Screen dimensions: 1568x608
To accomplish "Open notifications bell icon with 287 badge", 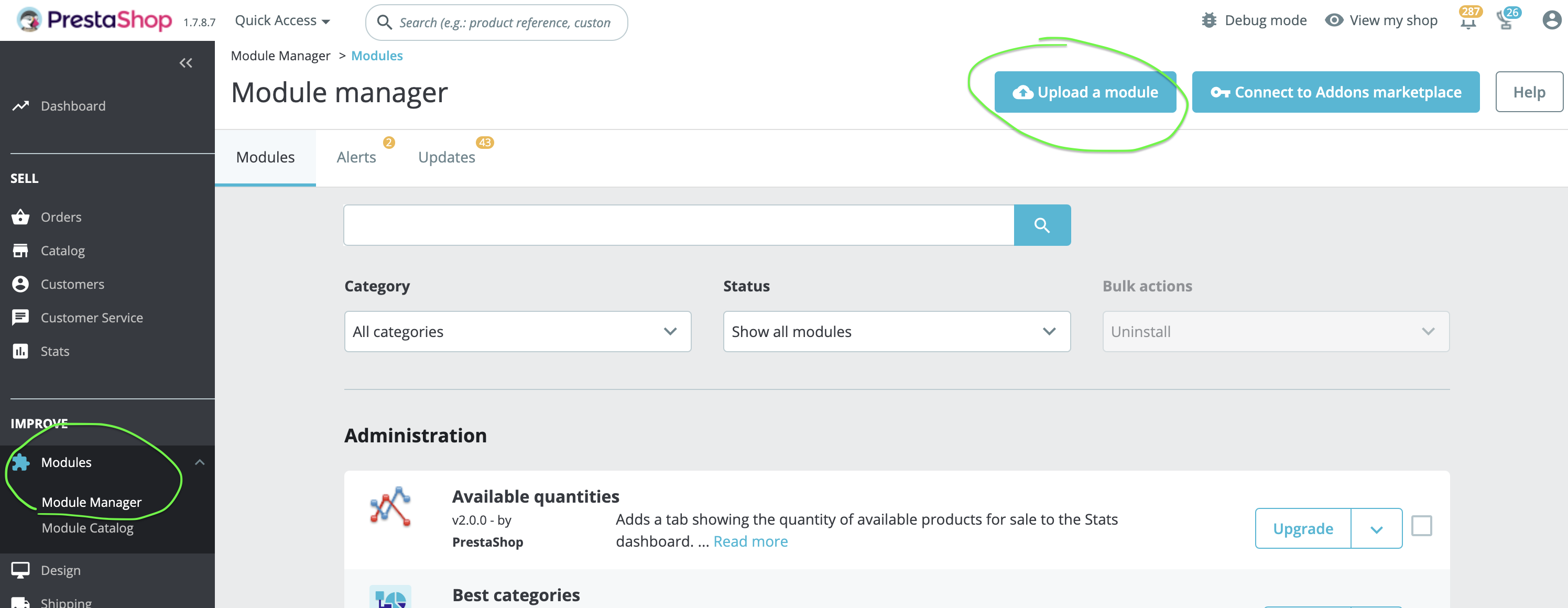I will tap(1467, 21).
